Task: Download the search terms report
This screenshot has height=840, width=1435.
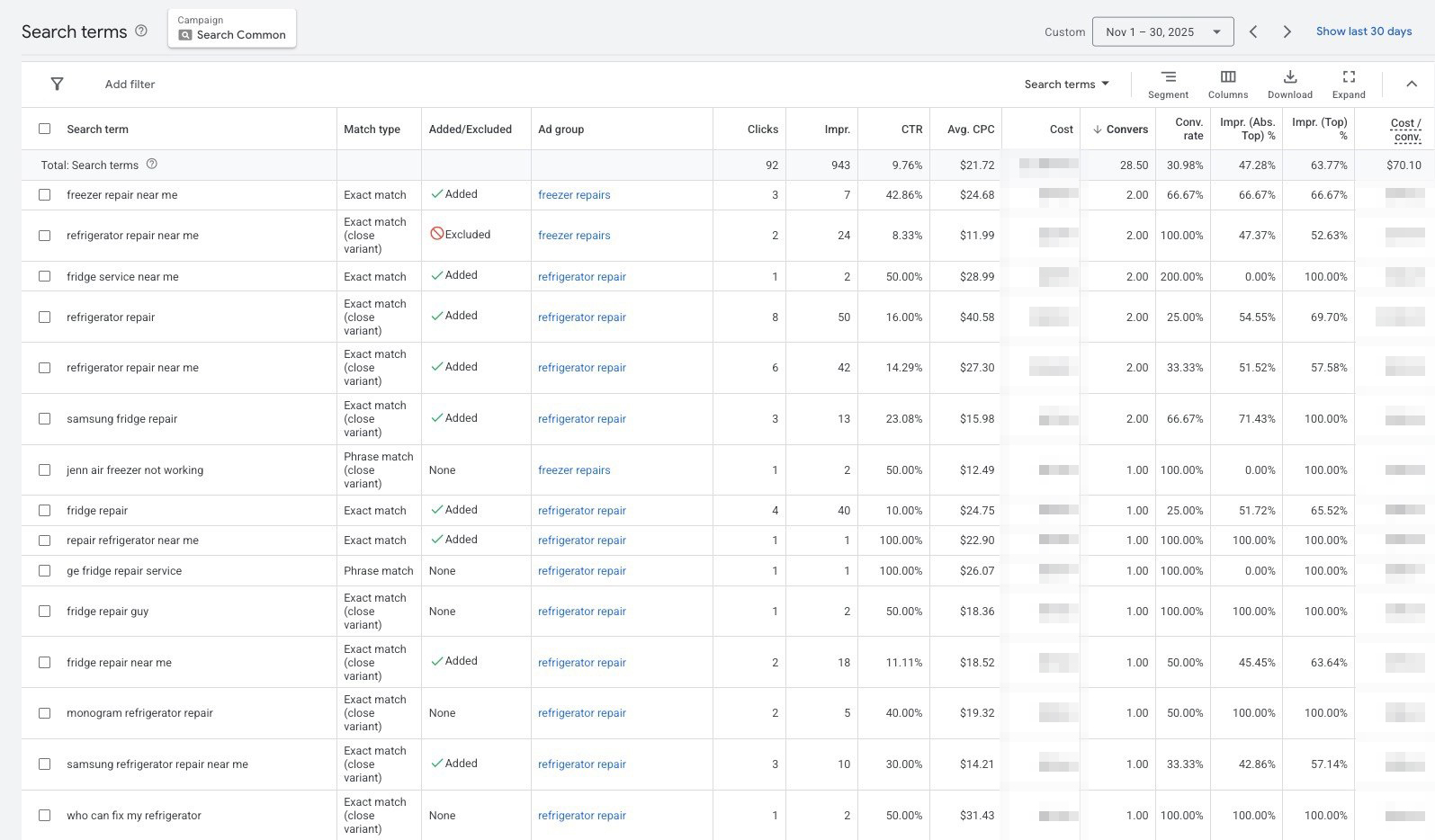Action: coord(1289,85)
